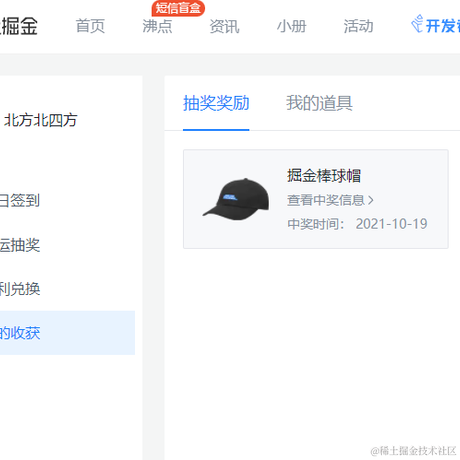Select the 我的收获 sidebar item

tap(67, 333)
